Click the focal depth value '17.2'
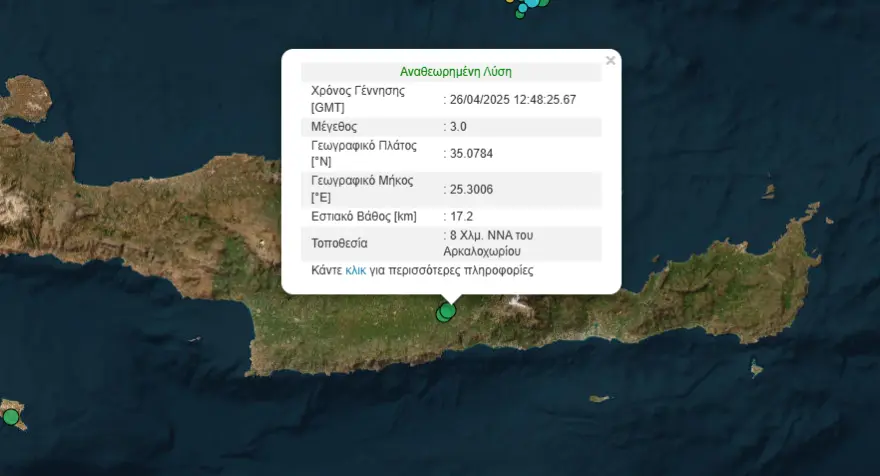This screenshot has height=476, width=880. coord(461,217)
